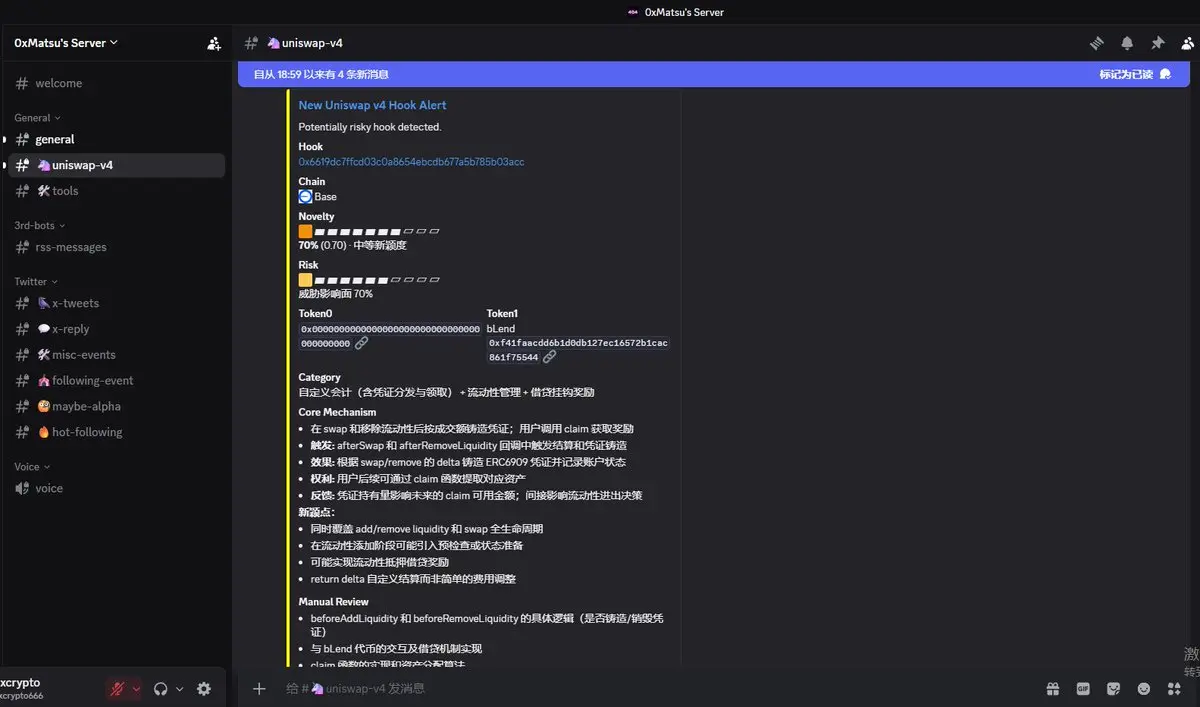Open the hook address 0x6619dc7f link
This screenshot has height=707, width=1200.
coord(411,162)
